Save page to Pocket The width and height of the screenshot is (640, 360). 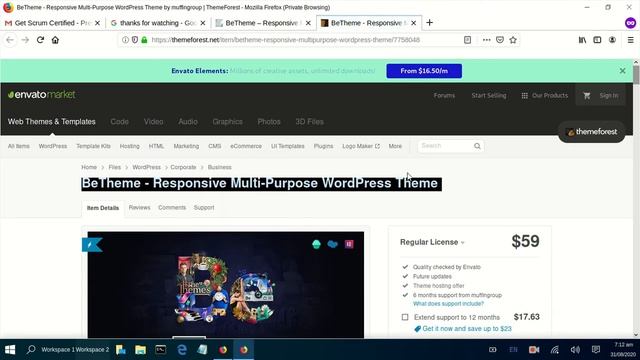tap(500, 40)
